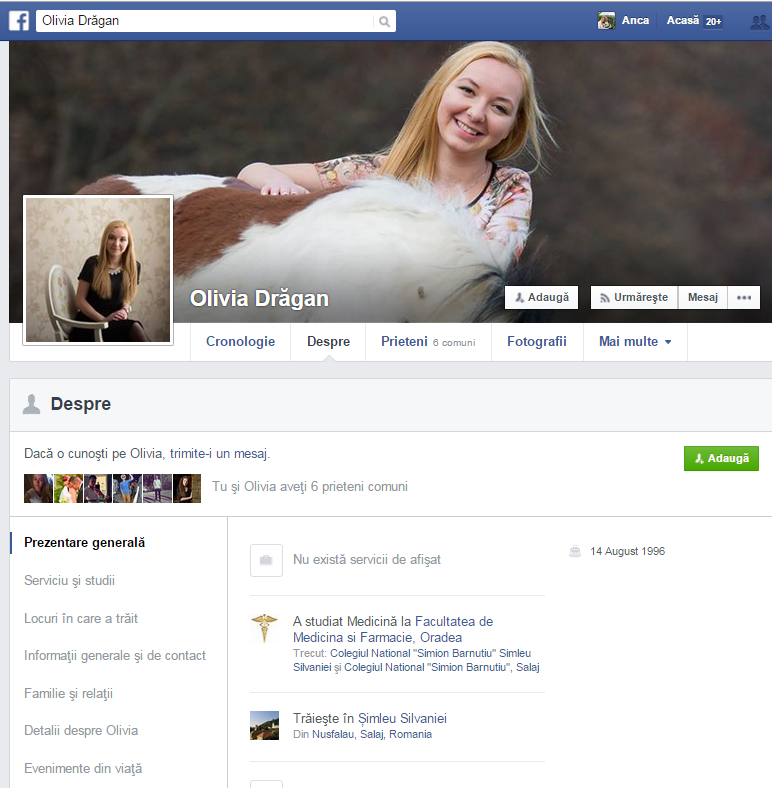772x792 pixels.
Task: Switch to the Cronologie tab
Action: [240, 342]
